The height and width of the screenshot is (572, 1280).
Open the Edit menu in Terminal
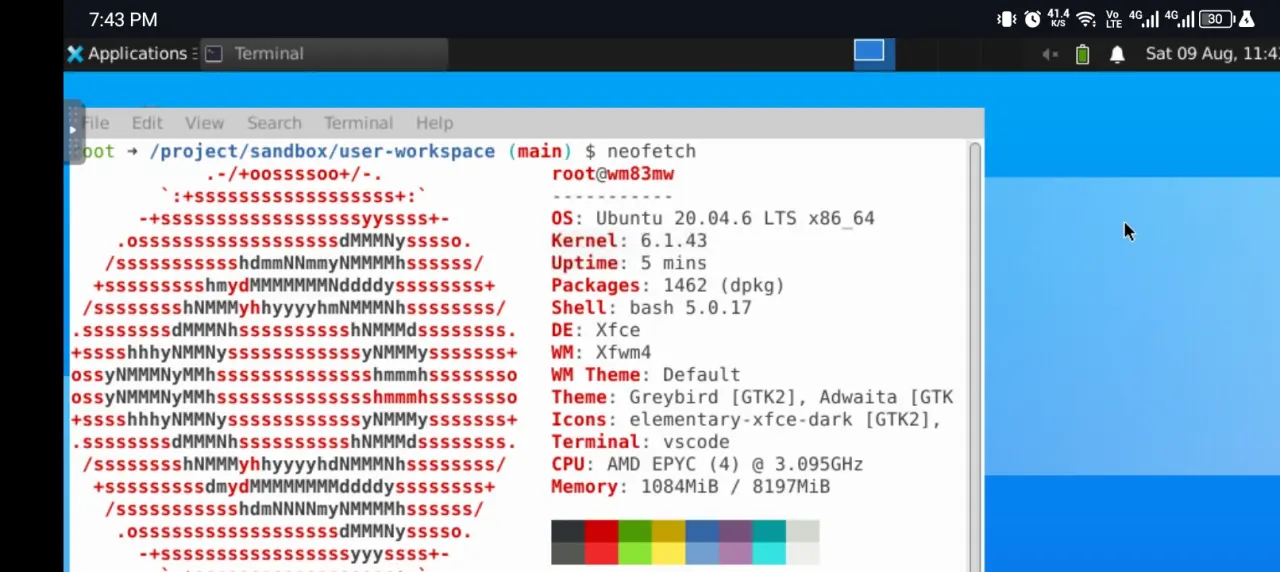[147, 123]
